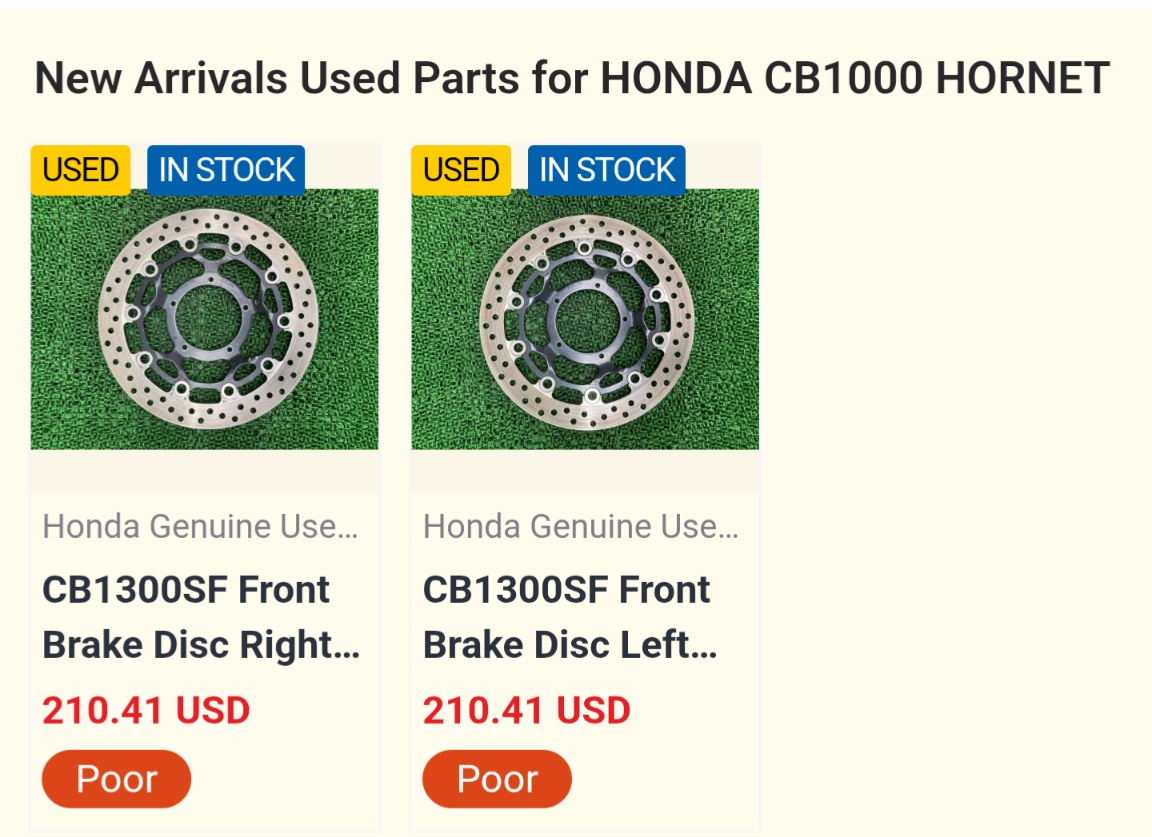Screen dimensions: 1152x837
Task: Click the Right disc center hub in photo
Action: (208, 317)
